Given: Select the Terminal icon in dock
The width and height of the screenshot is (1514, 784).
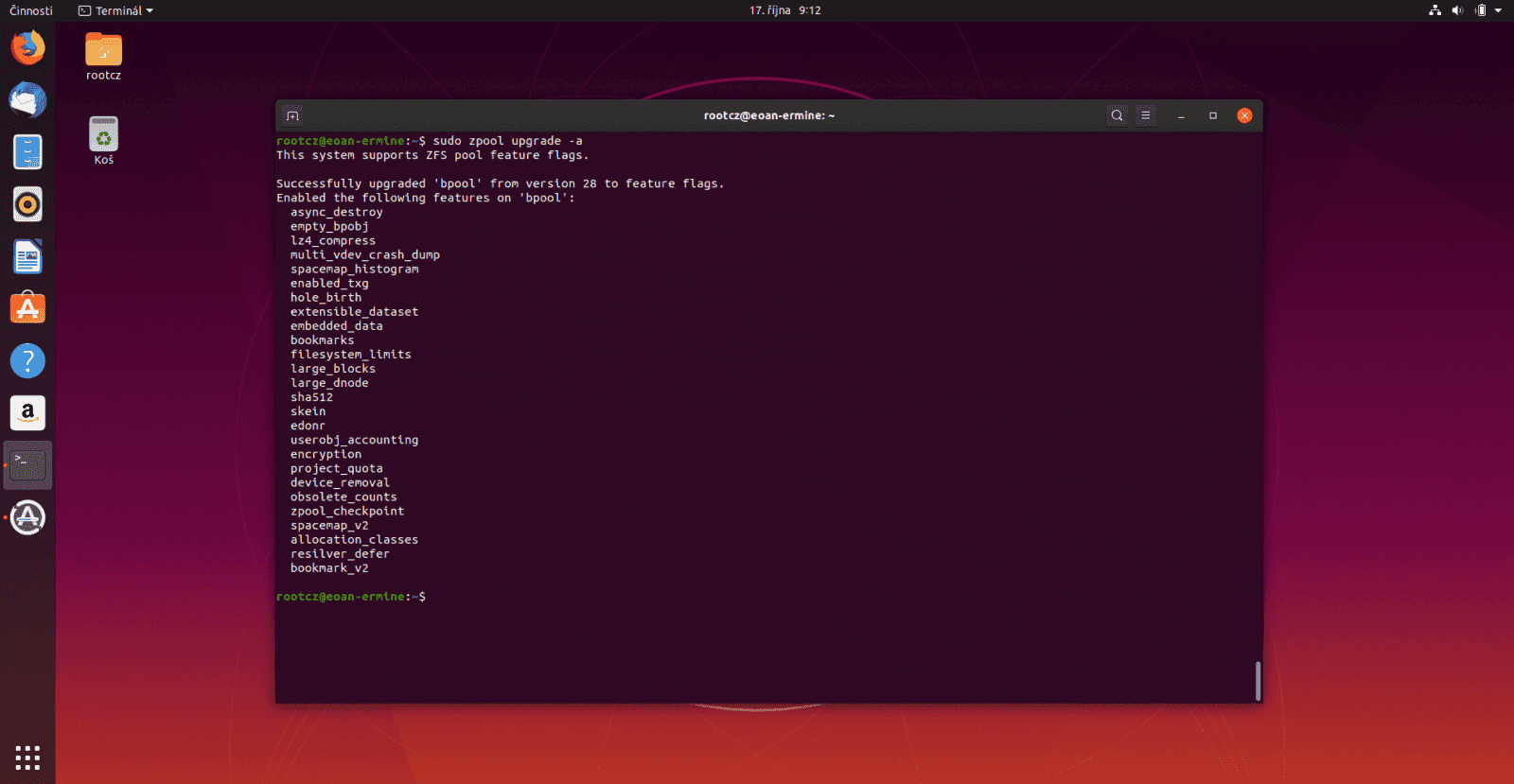Looking at the screenshot, I should tap(27, 465).
